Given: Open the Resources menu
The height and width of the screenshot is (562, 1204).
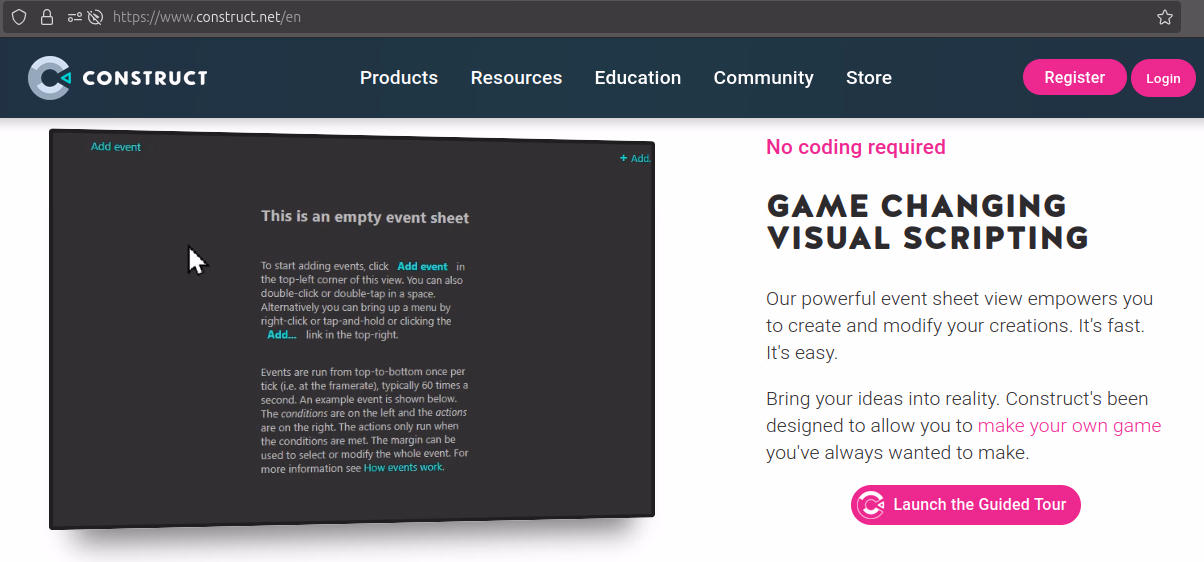Looking at the screenshot, I should 516,78.
